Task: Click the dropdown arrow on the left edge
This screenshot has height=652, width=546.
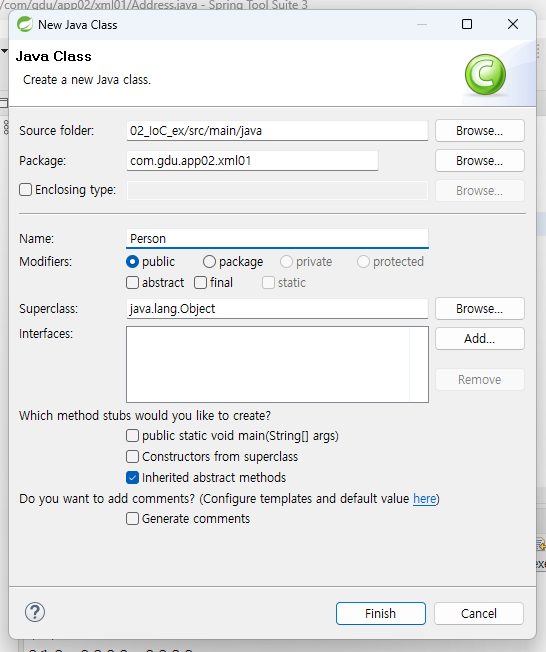Action: 4,51
